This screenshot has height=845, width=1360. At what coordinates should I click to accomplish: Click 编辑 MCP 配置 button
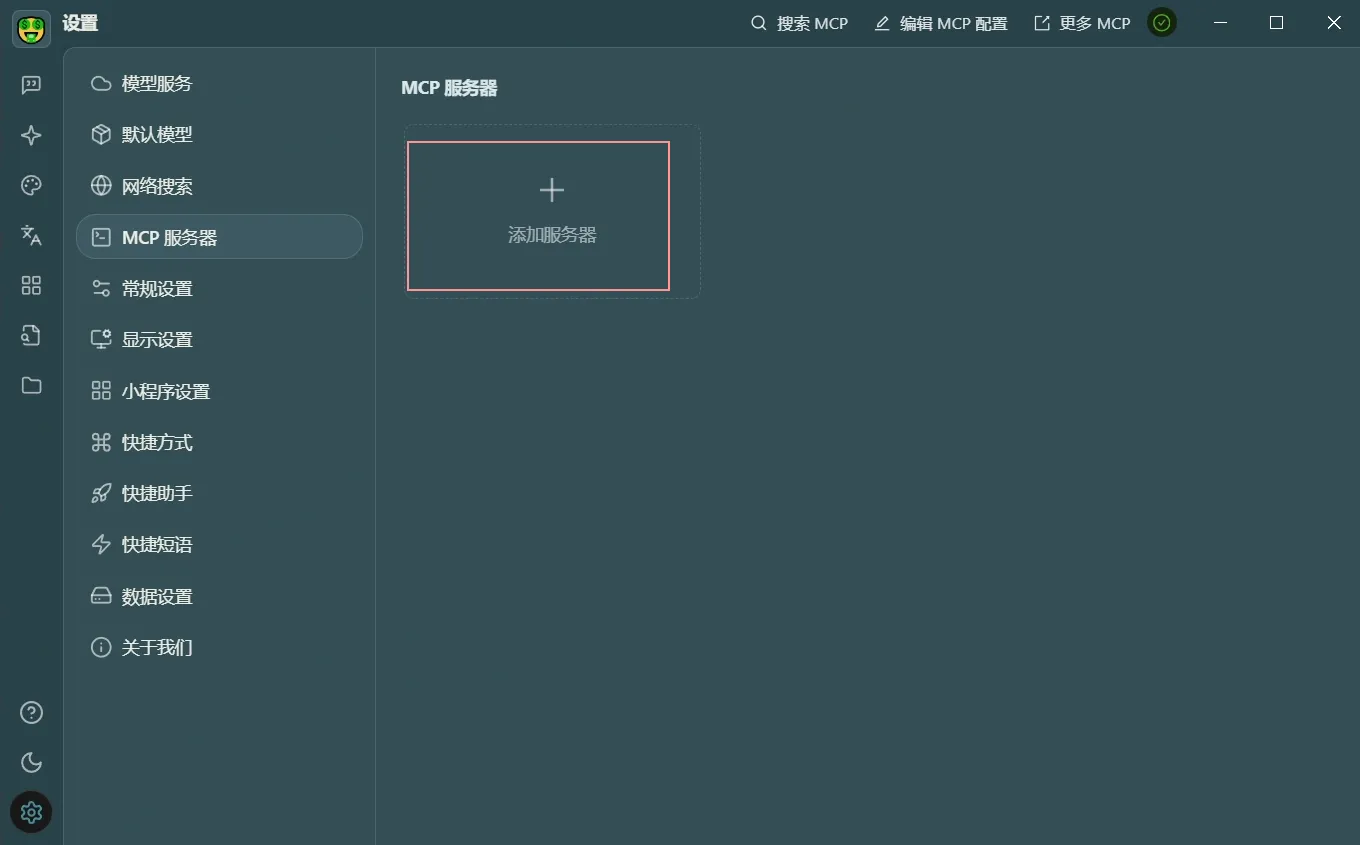point(940,23)
